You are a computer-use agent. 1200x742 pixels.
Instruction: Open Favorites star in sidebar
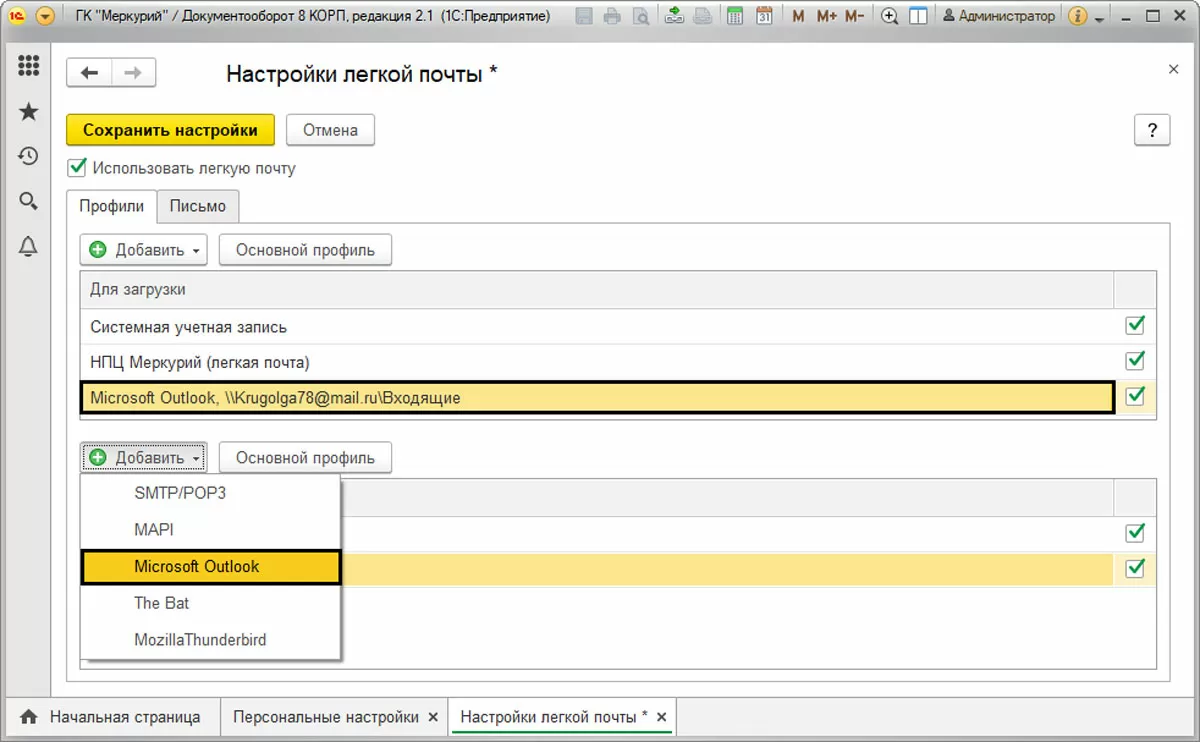pos(28,111)
